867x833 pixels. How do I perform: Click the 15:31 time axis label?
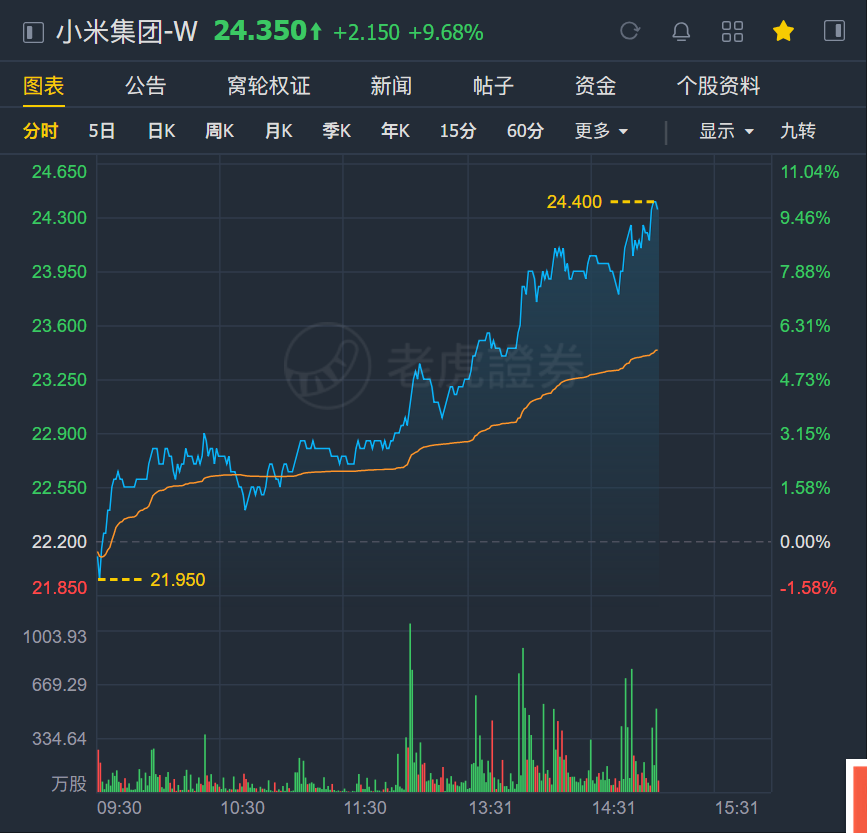click(737, 808)
